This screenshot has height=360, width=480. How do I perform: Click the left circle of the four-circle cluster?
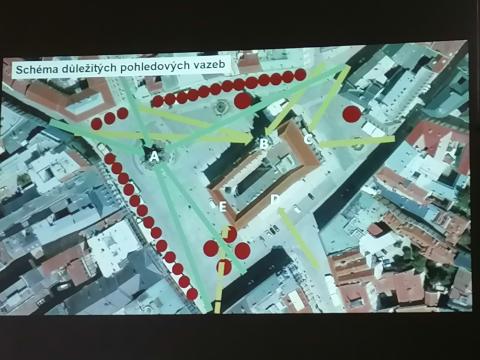click(211, 248)
